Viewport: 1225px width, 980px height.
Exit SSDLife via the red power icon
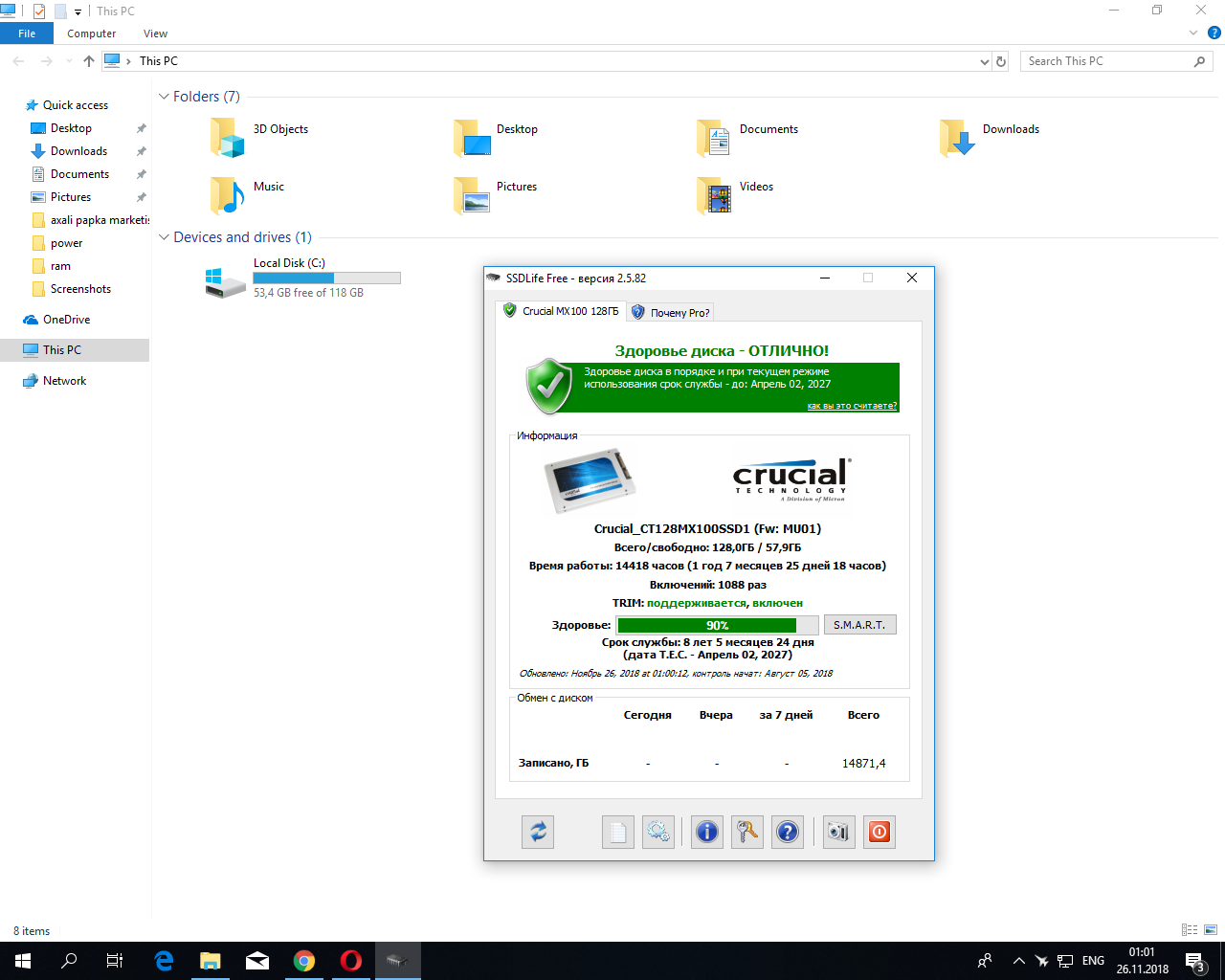879,832
